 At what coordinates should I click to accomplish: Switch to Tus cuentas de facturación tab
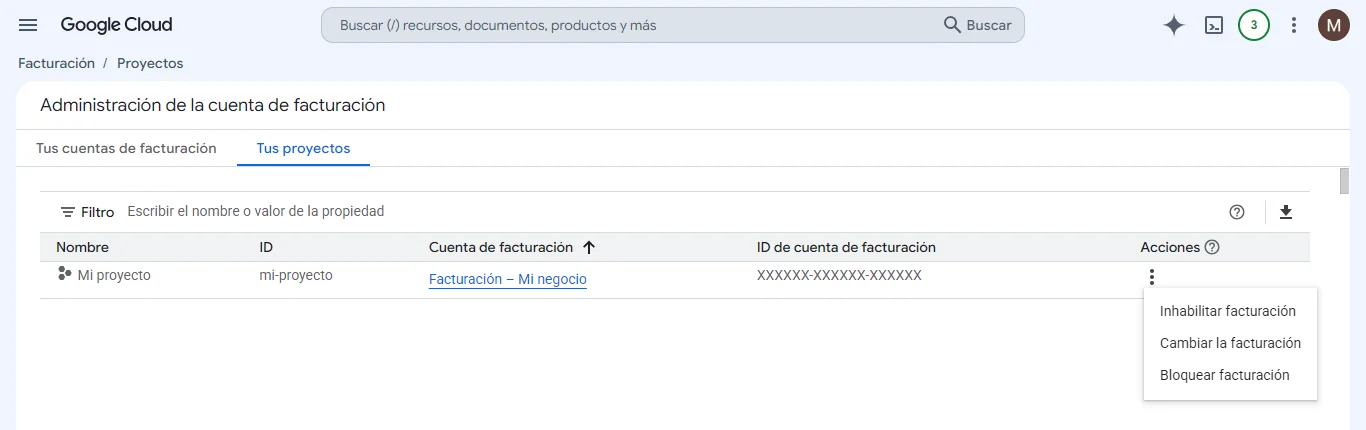click(126, 148)
